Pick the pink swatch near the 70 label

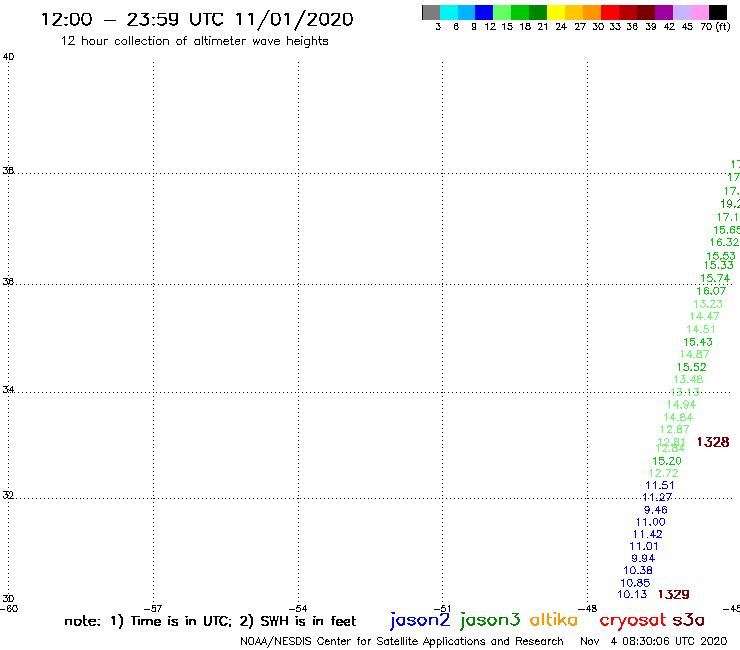click(x=700, y=12)
